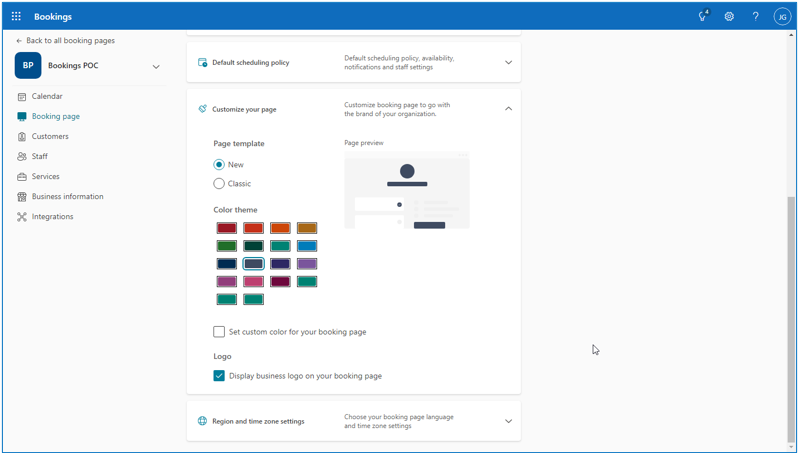Click the Staff icon in sidebar
800x453 pixels.
click(22, 157)
